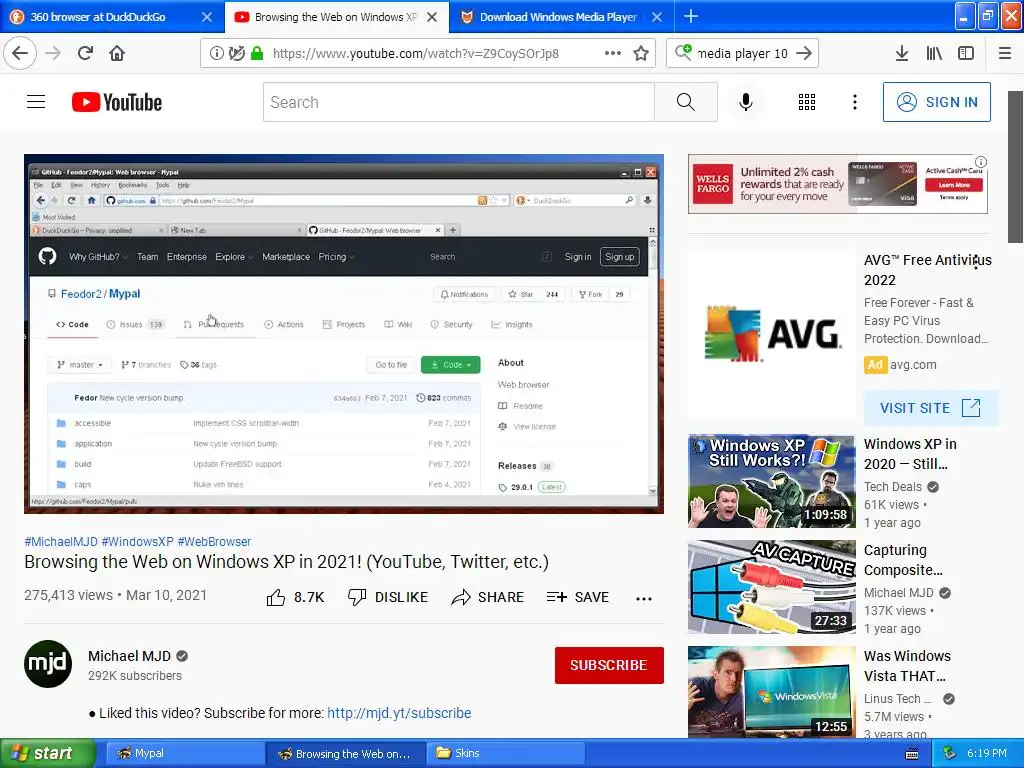Image resolution: width=1024 pixels, height=768 pixels.
Task: Save the video to a playlist
Action: [x=578, y=597]
